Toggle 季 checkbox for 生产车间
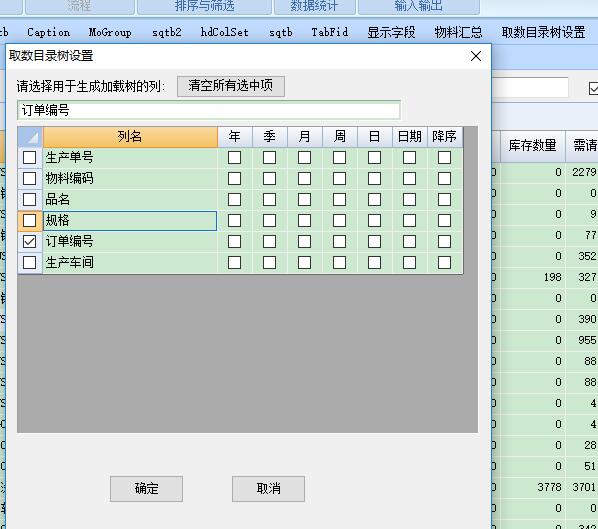This screenshot has width=598, height=529. (x=269, y=262)
